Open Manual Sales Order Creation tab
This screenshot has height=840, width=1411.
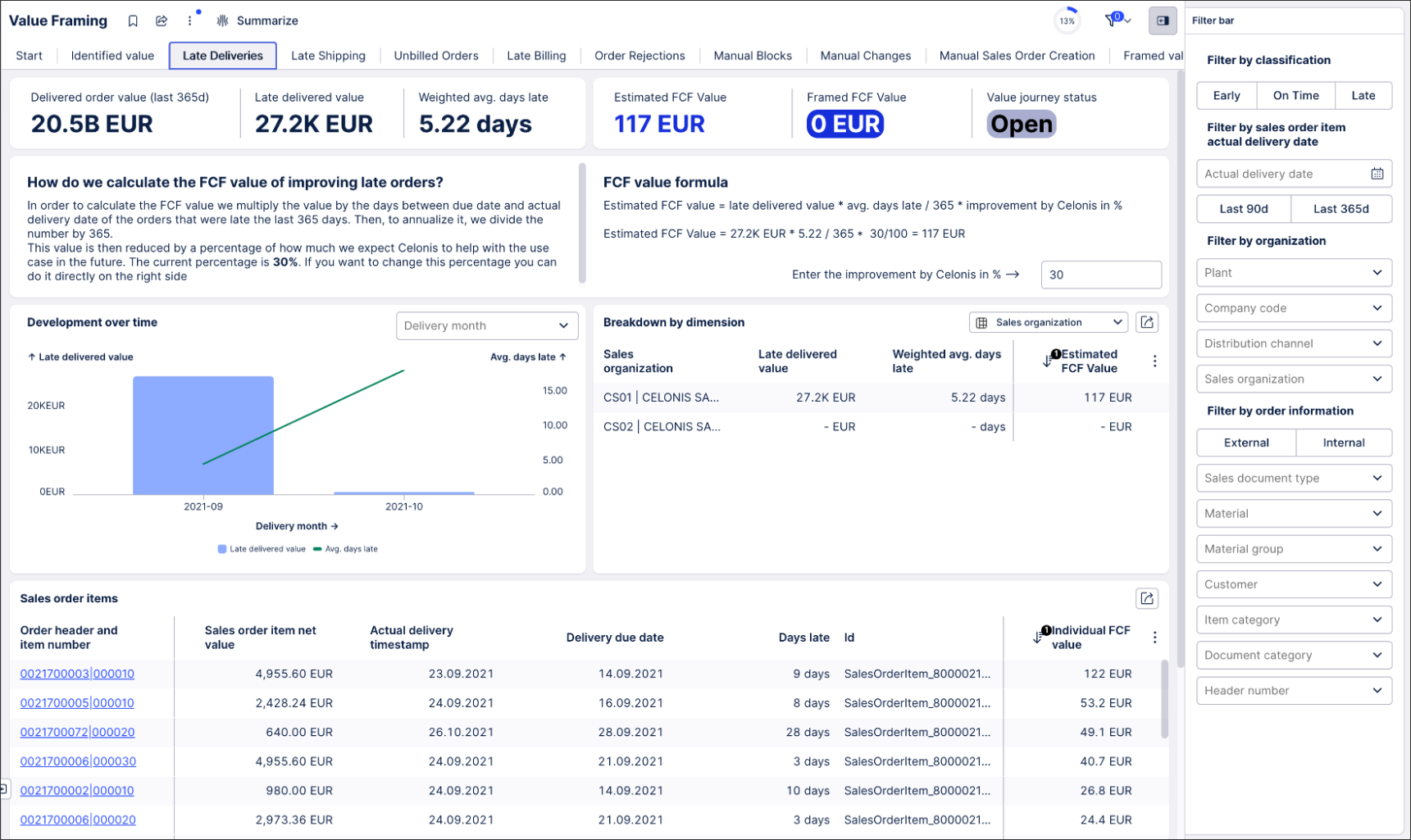[x=1017, y=56]
